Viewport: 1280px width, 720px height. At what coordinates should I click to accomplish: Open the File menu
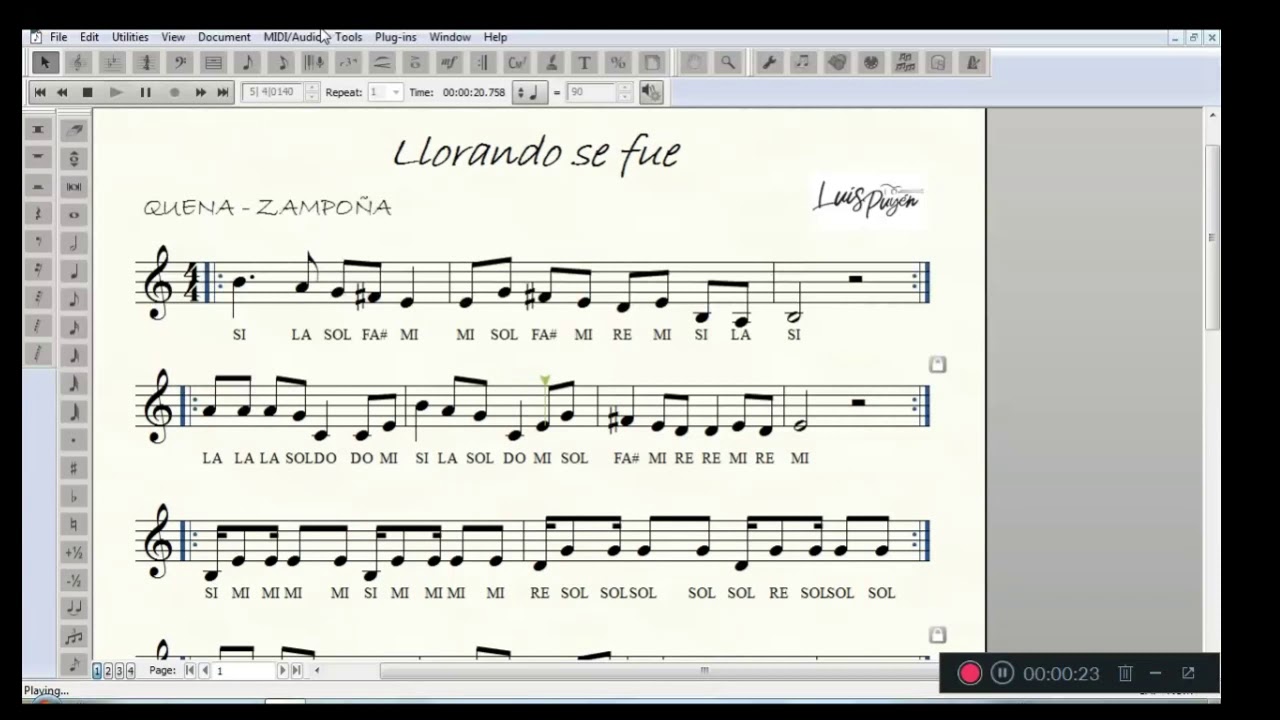coord(59,37)
